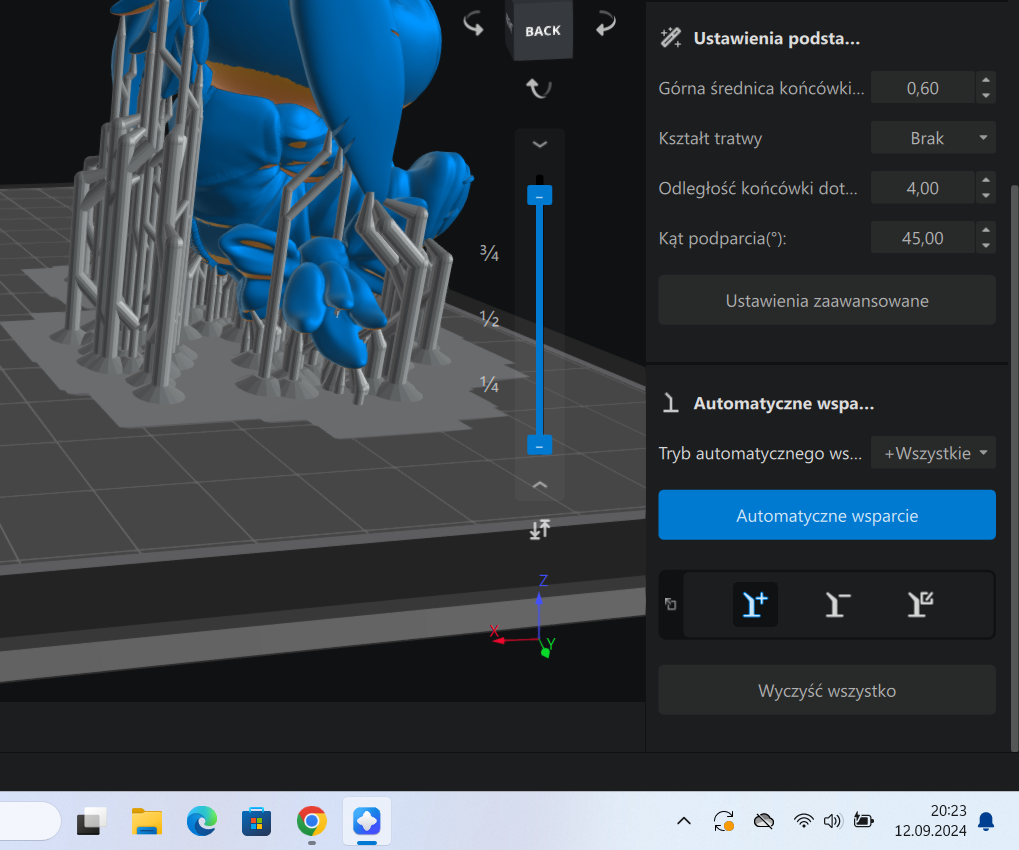Click the Y axis on the gizmo

pyautogui.click(x=550, y=644)
